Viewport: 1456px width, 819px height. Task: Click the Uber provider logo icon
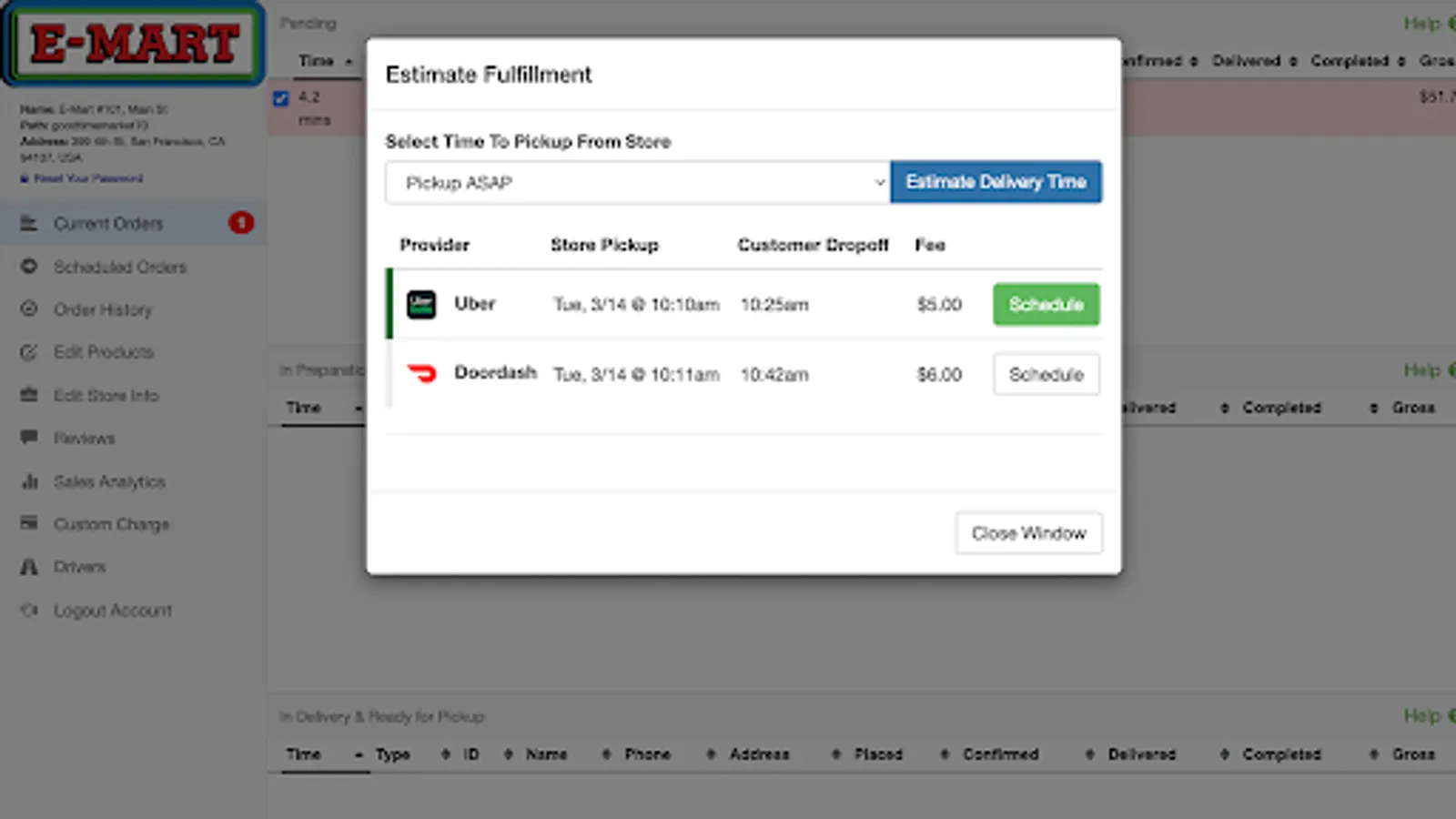pos(420,305)
